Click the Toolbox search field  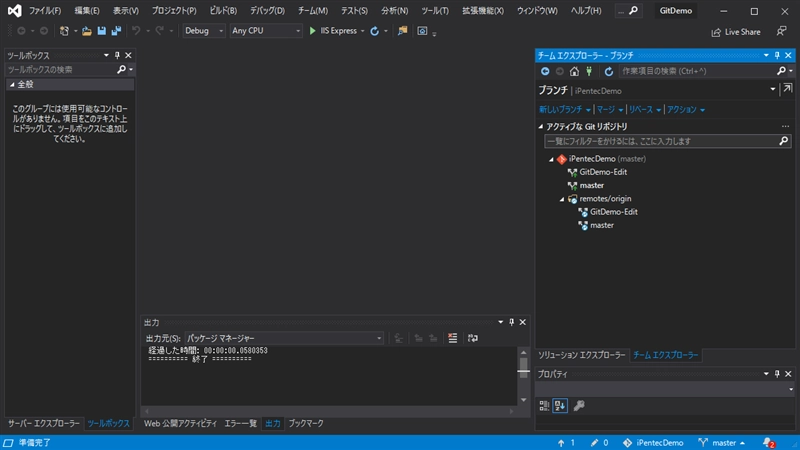61,69
